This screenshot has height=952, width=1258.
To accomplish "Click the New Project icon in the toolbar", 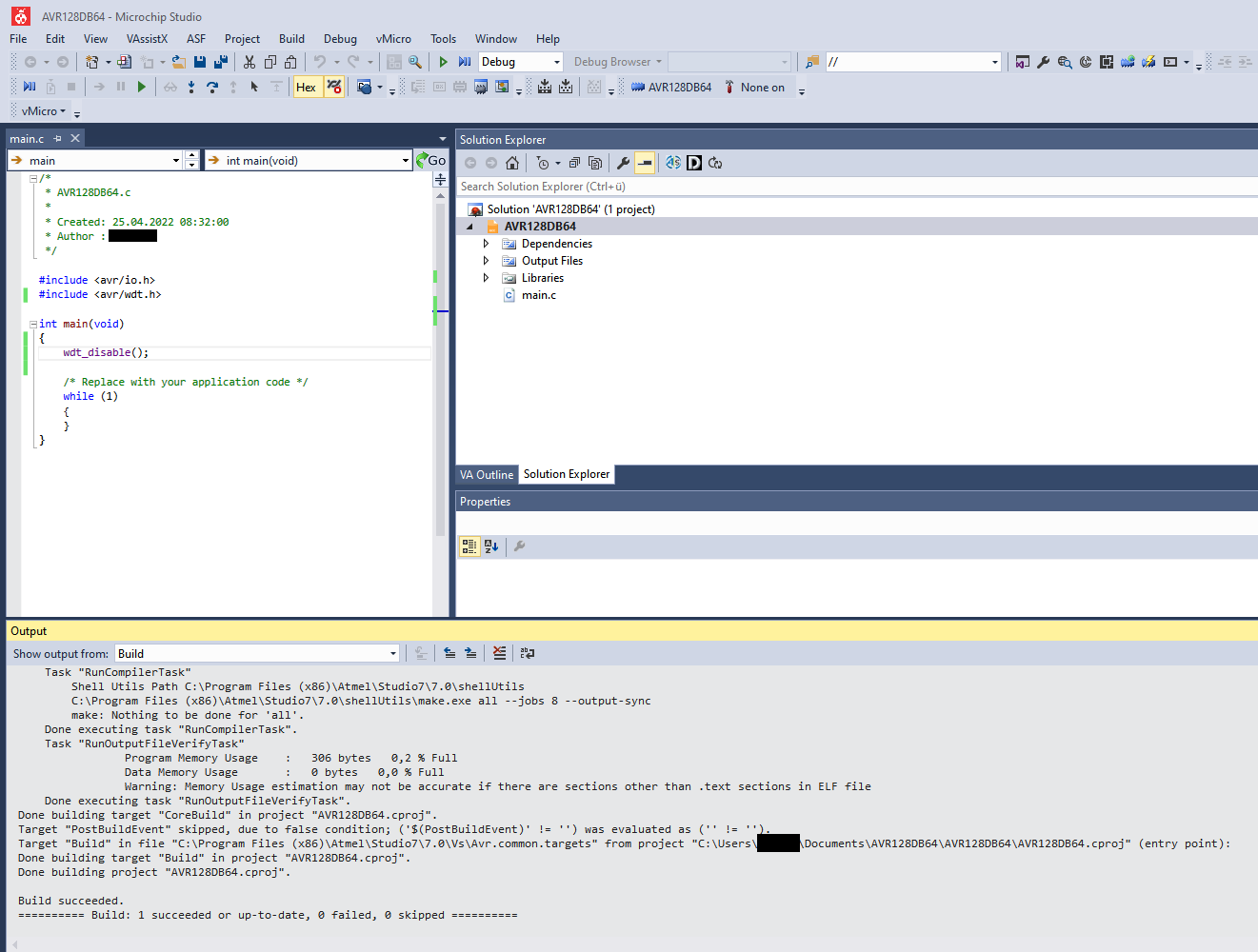I will click(92, 62).
